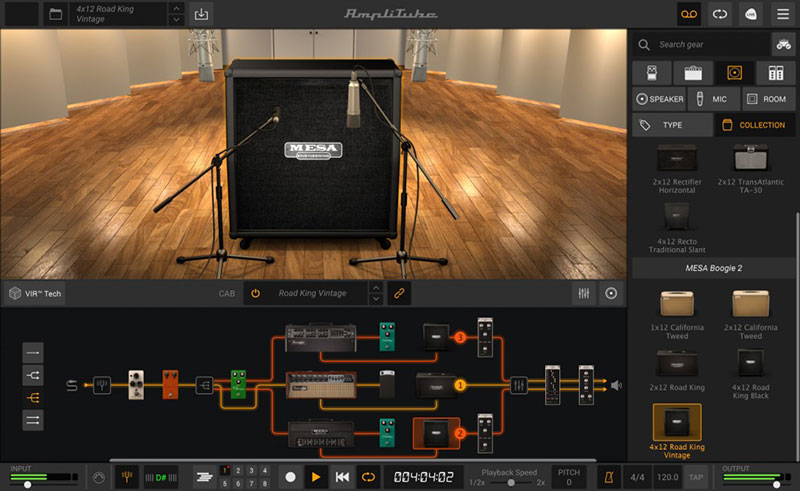Click the save preset download icon
The image size is (800, 491).
pos(202,14)
